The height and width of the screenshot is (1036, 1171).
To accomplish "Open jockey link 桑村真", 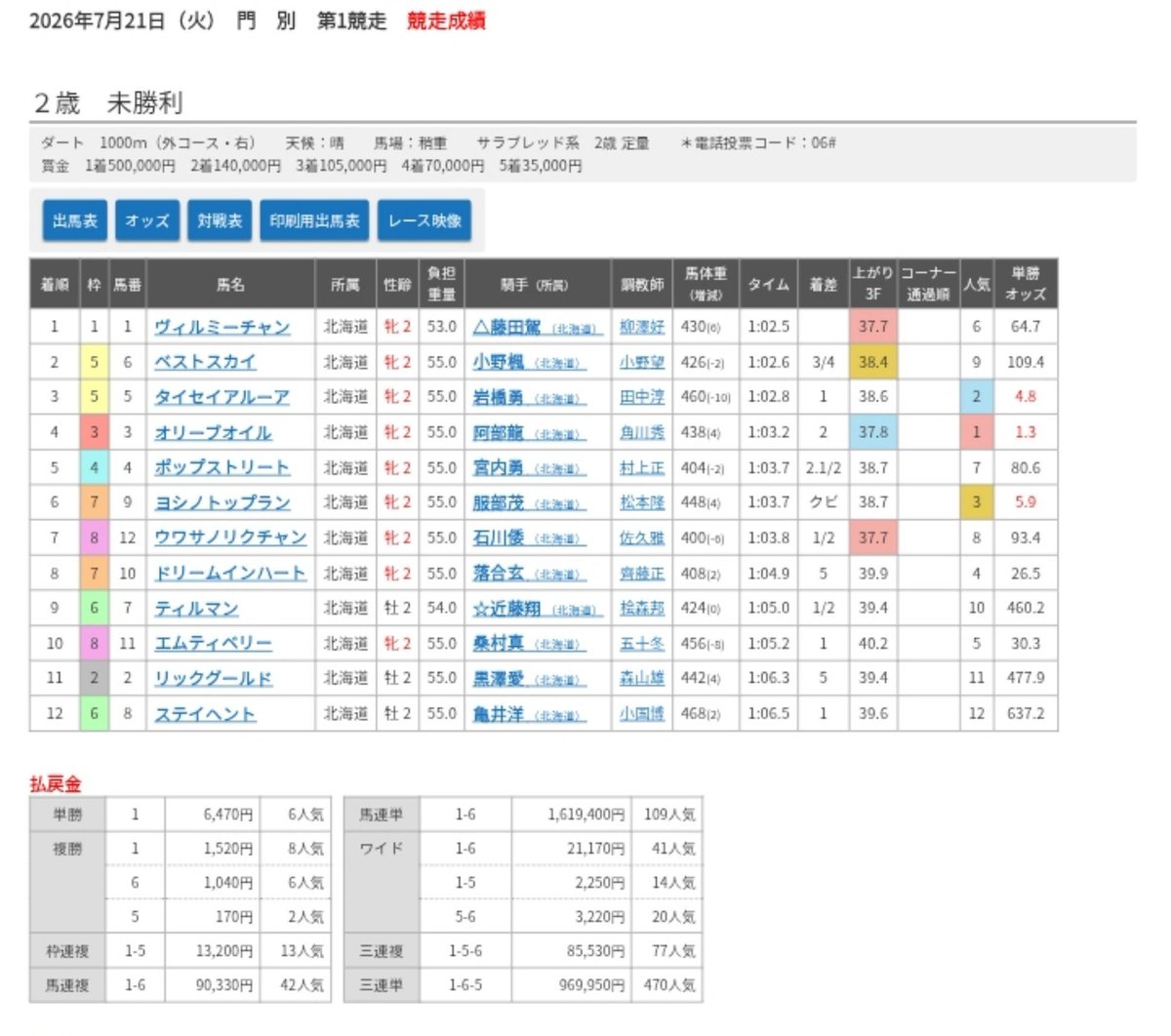I will (x=530, y=643).
